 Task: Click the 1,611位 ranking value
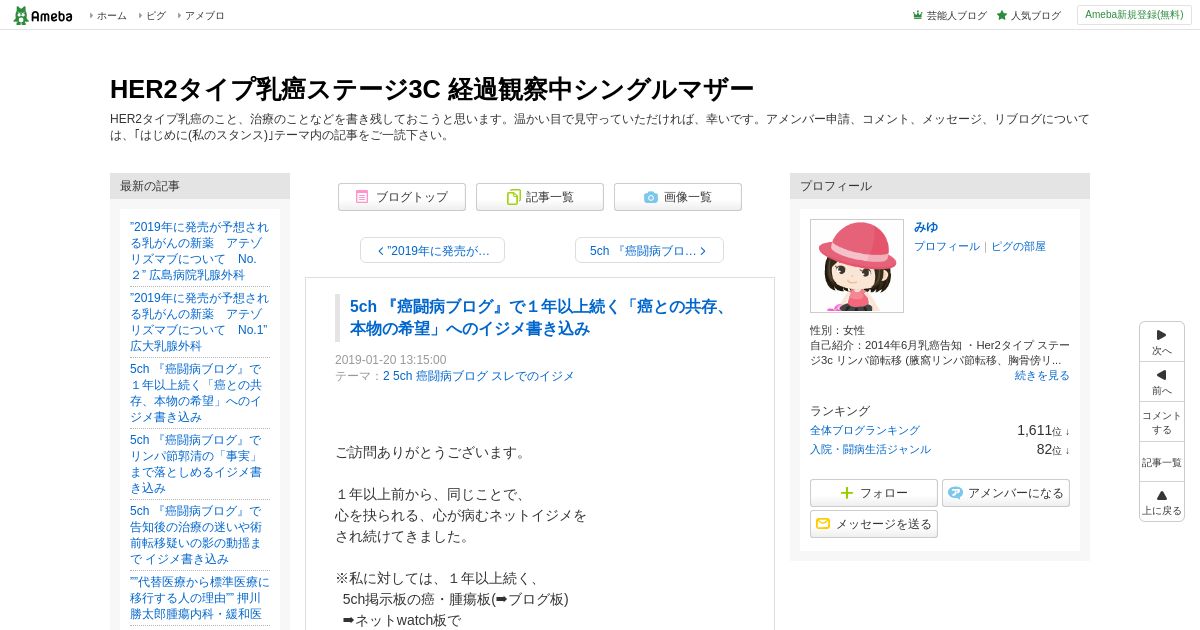[1043, 430]
